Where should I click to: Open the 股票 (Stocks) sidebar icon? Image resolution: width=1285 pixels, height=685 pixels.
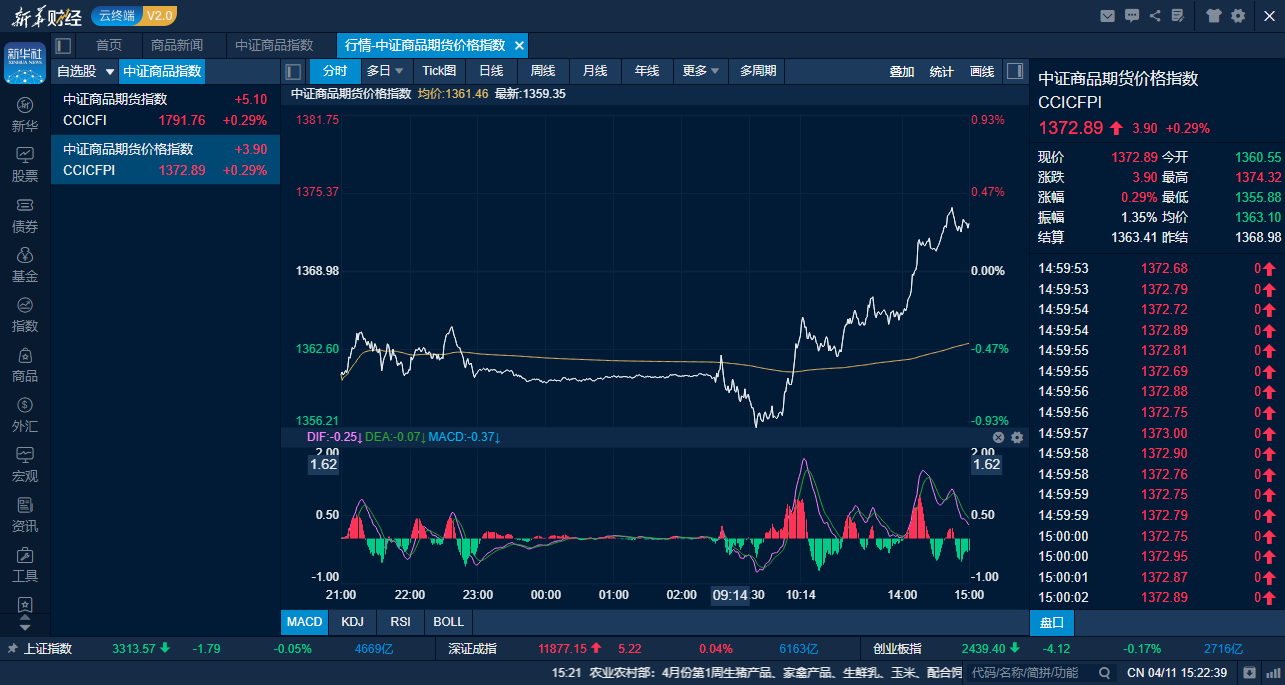pos(25,164)
